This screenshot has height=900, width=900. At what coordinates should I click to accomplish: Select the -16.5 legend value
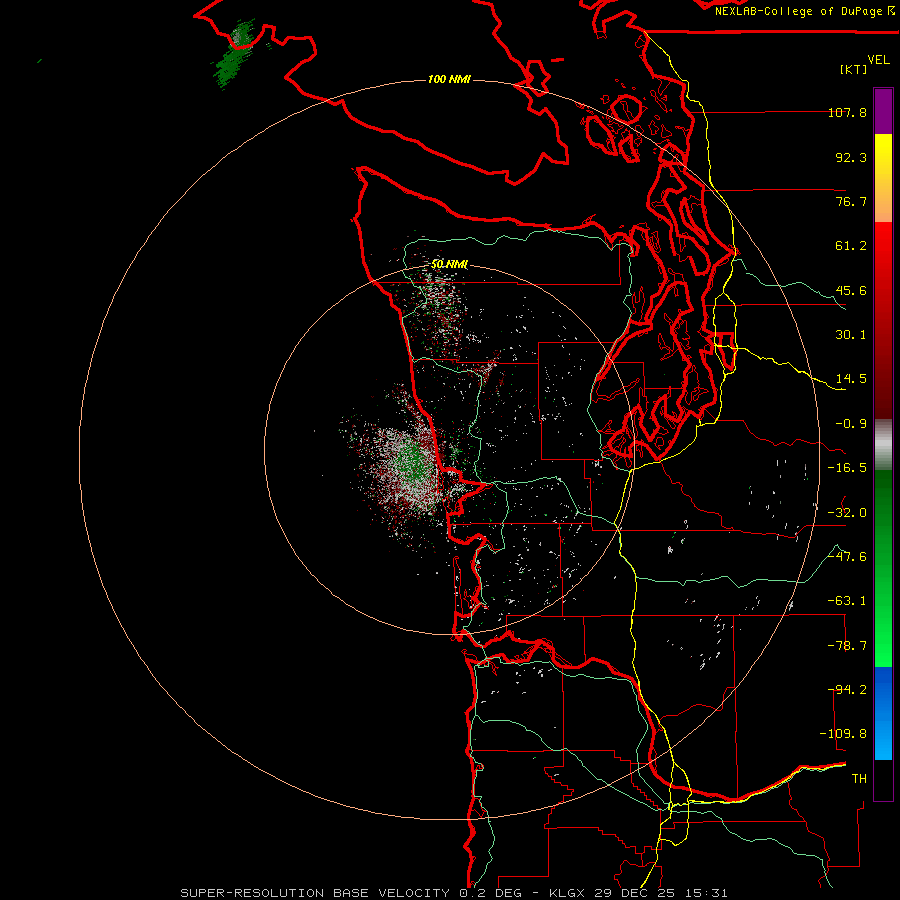coord(847,468)
